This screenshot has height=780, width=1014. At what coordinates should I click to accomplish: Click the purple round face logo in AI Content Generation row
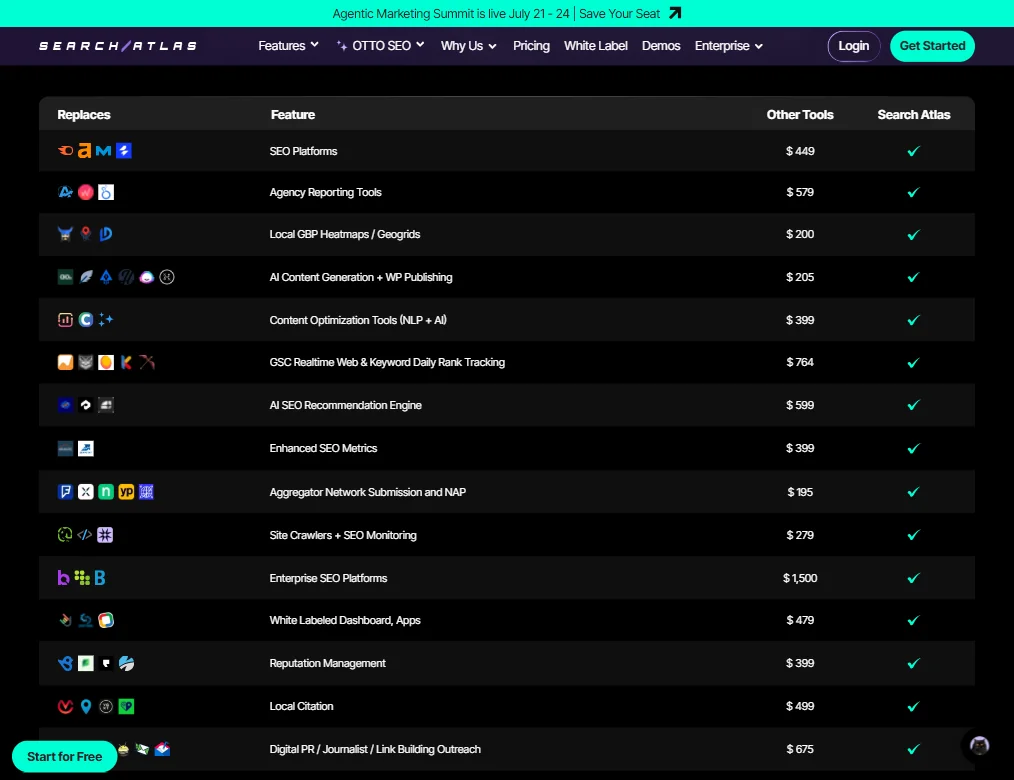point(147,277)
